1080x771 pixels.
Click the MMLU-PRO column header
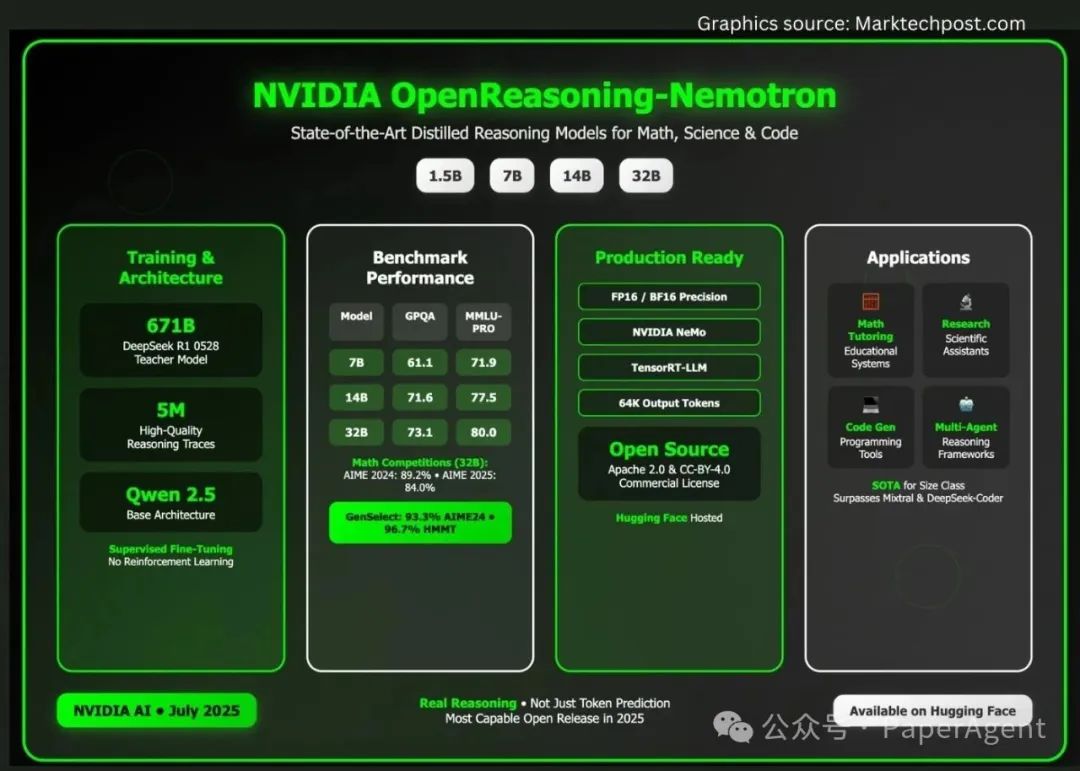click(x=483, y=322)
